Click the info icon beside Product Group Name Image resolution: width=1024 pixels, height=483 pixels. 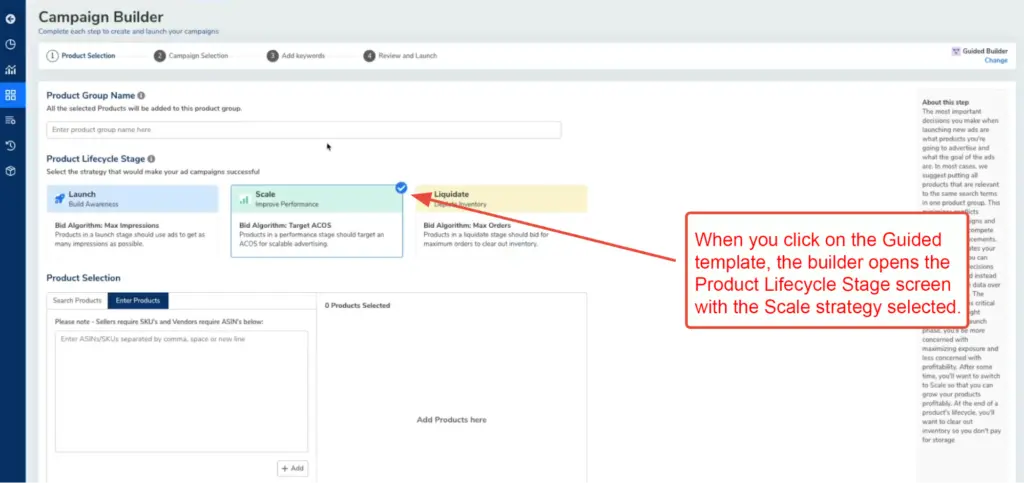tap(141, 96)
